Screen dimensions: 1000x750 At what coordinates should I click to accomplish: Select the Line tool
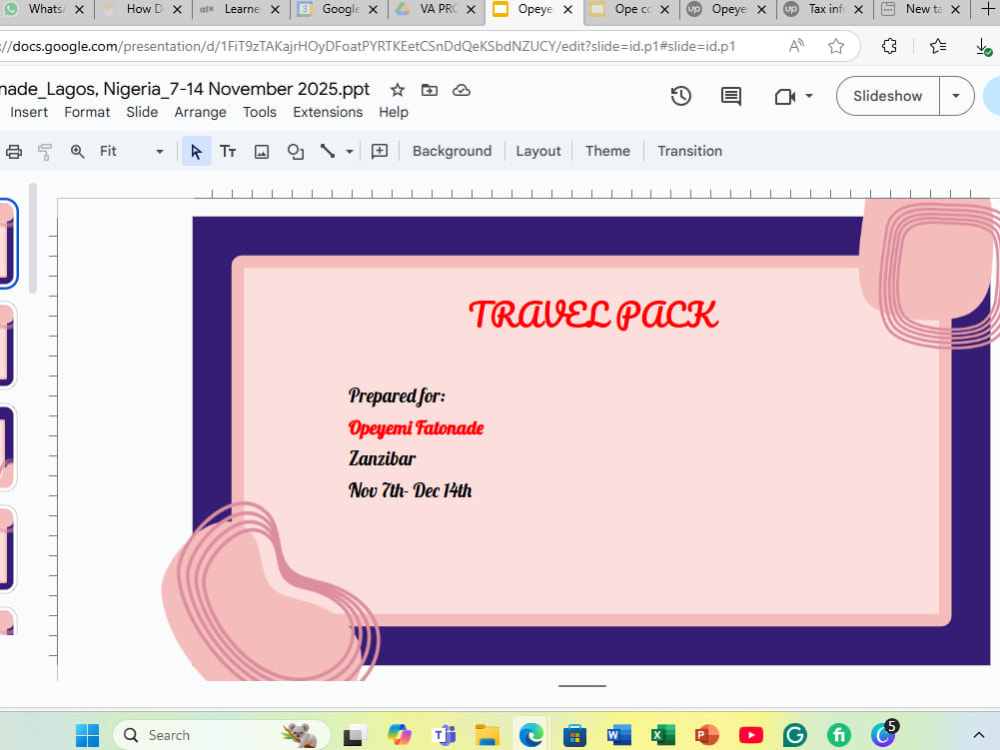(328, 151)
